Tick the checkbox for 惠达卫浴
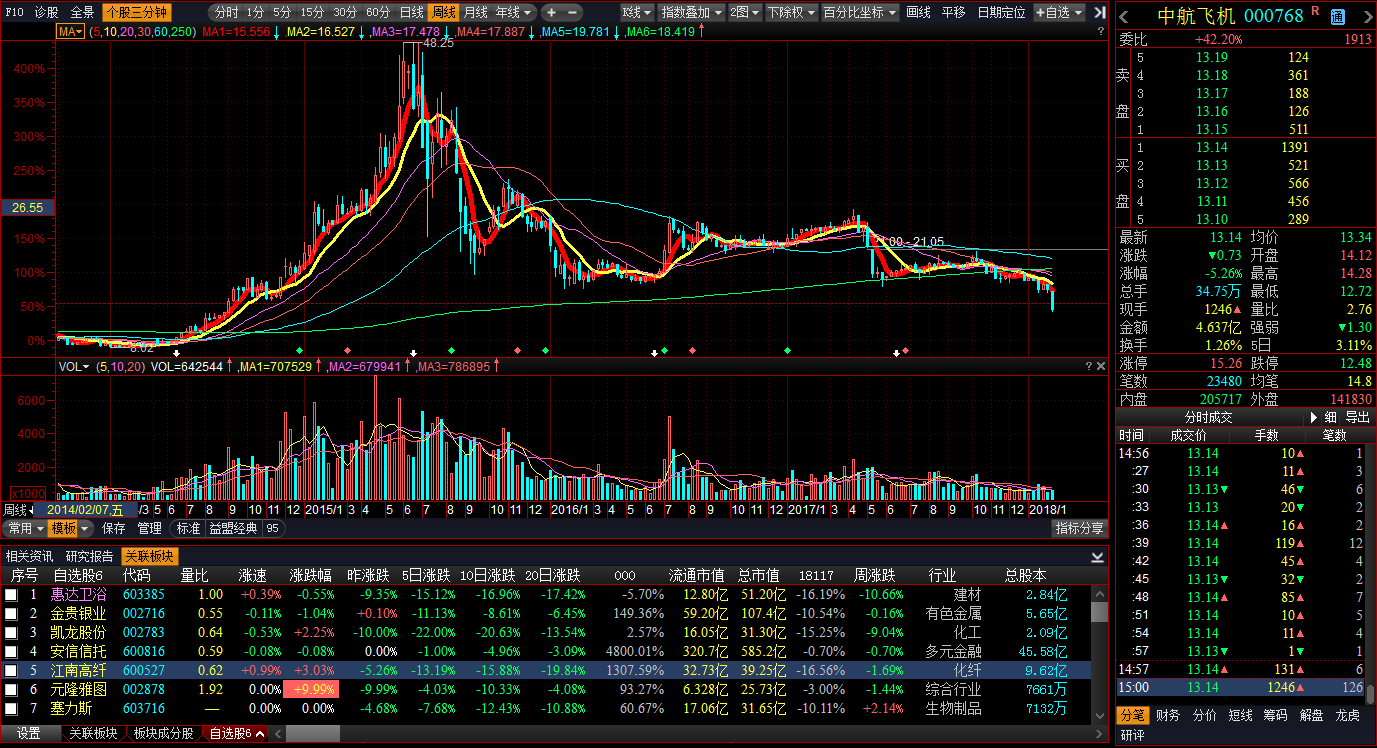The height and width of the screenshot is (748, 1377). click(11, 595)
